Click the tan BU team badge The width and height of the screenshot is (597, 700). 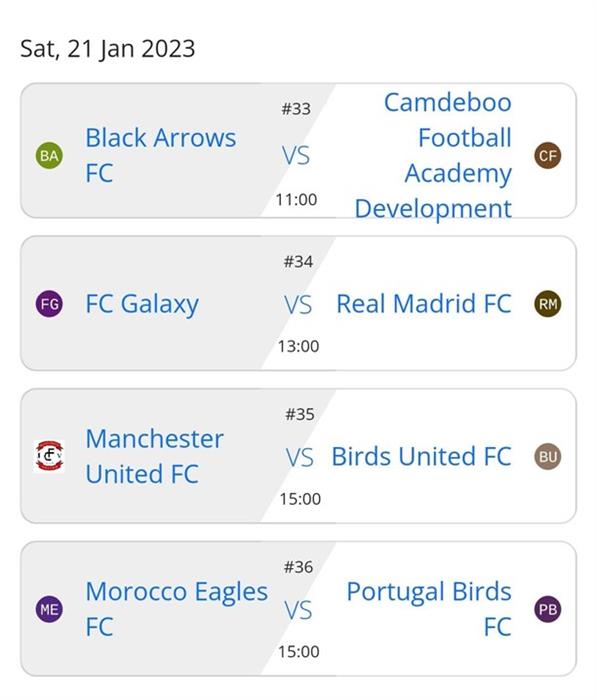548,457
